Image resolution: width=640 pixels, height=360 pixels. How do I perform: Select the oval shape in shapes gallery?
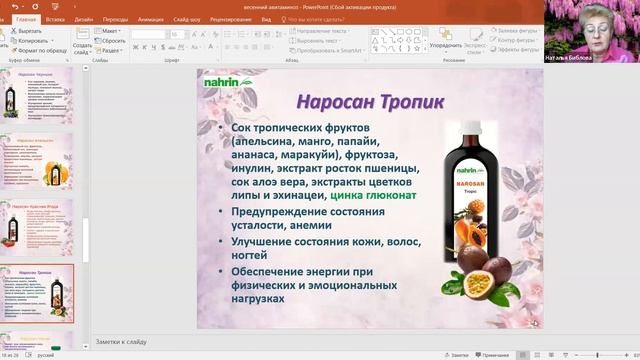pyautogui.click(x=409, y=32)
